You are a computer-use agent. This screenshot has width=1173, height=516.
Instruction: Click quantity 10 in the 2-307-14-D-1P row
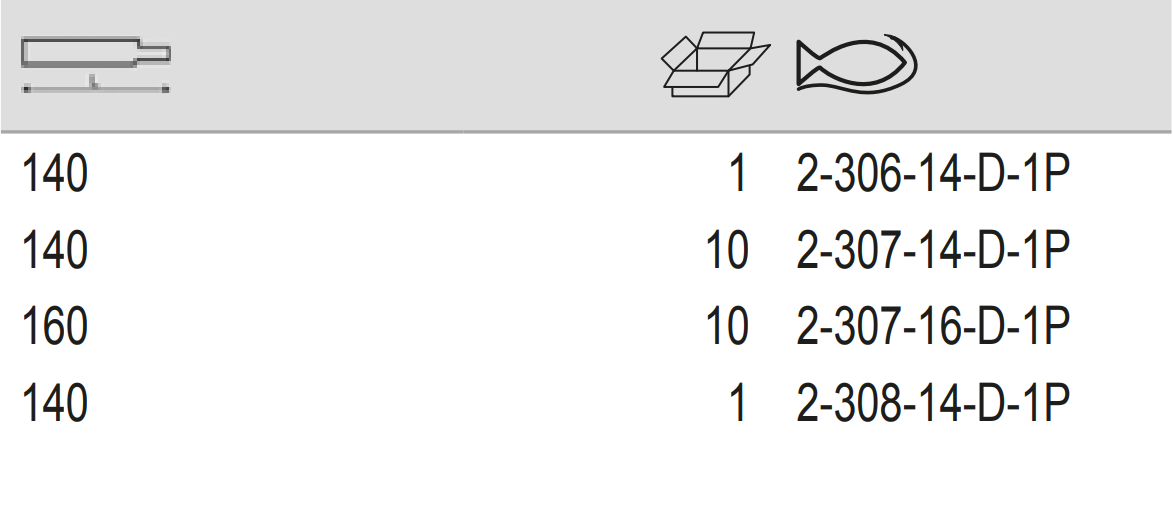[727, 250]
